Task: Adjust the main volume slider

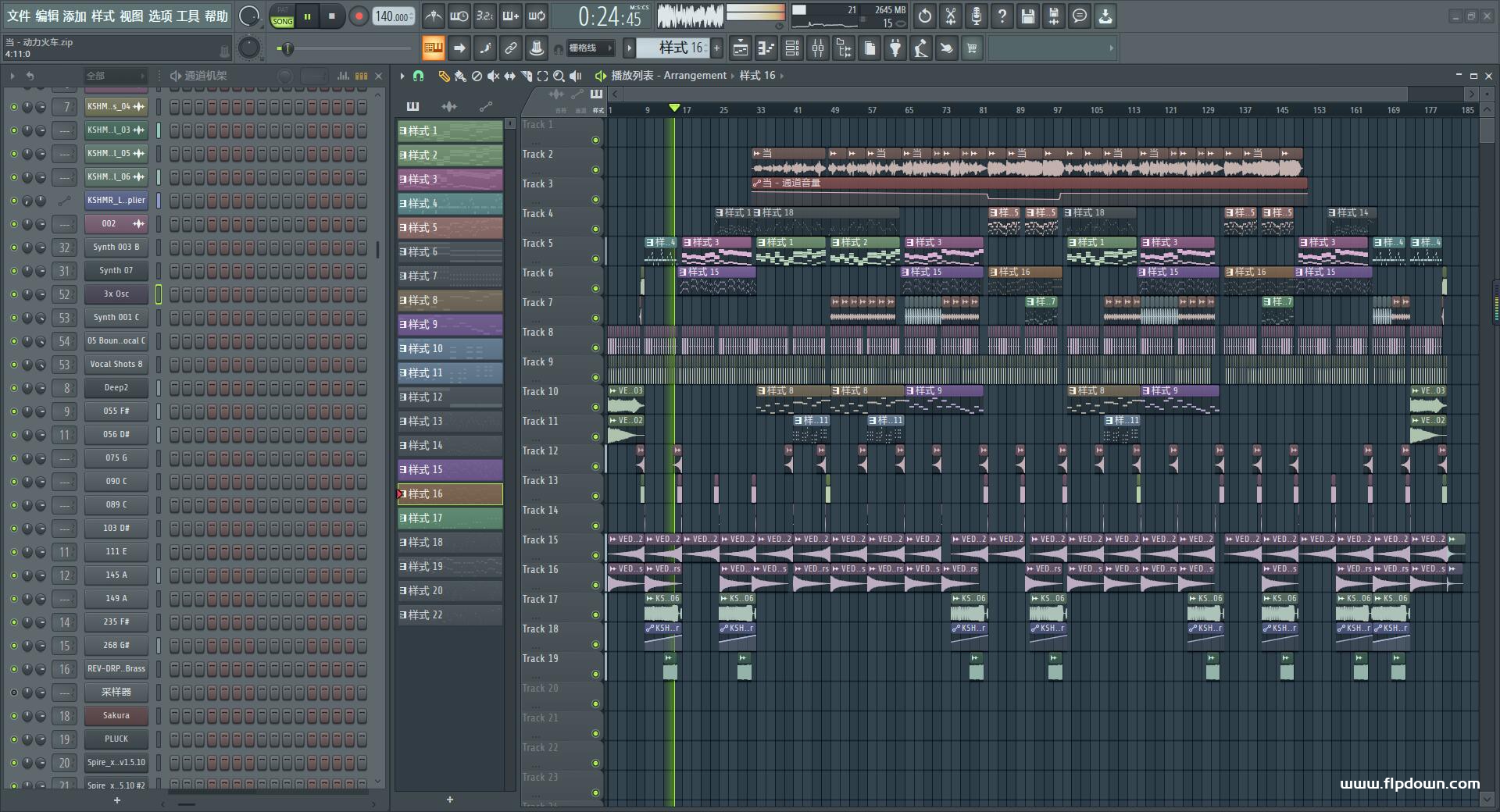Action: [344, 48]
